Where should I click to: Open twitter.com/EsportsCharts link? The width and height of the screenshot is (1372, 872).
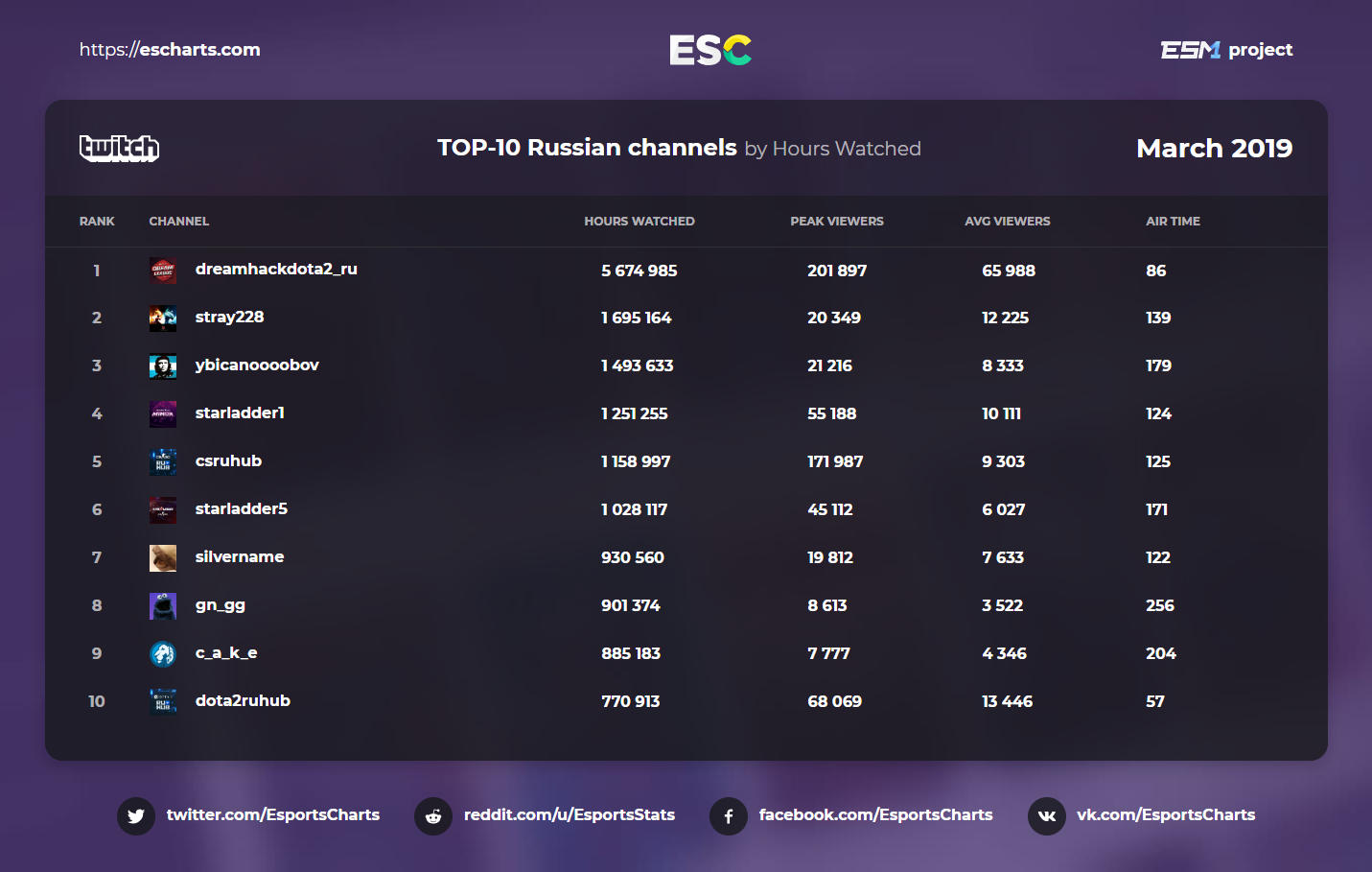[x=273, y=814]
